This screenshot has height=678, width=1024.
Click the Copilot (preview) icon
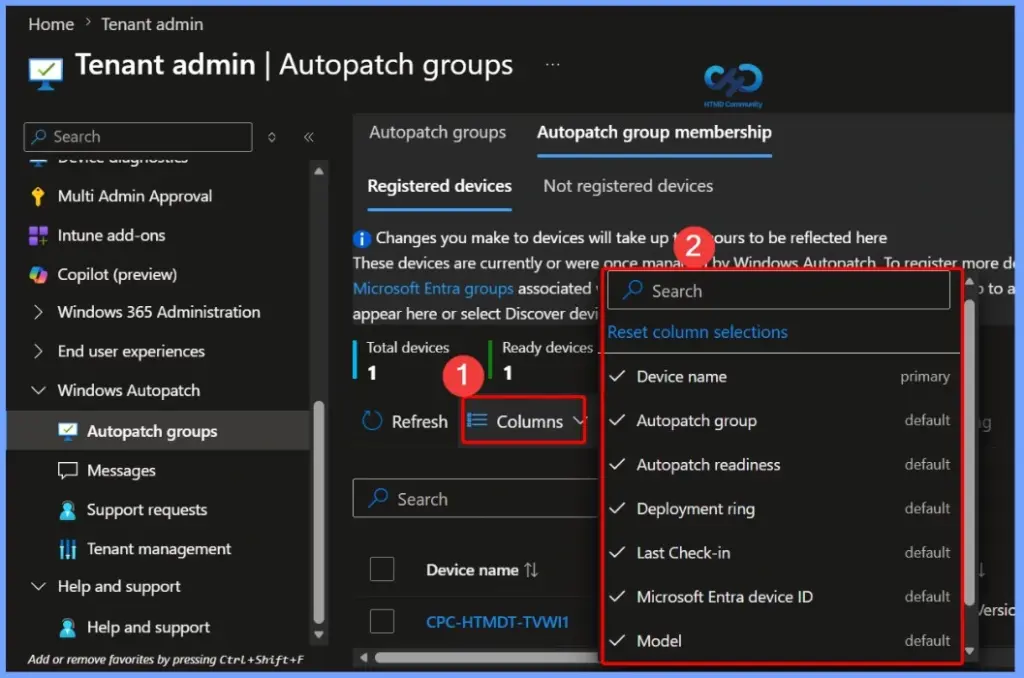[38, 275]
